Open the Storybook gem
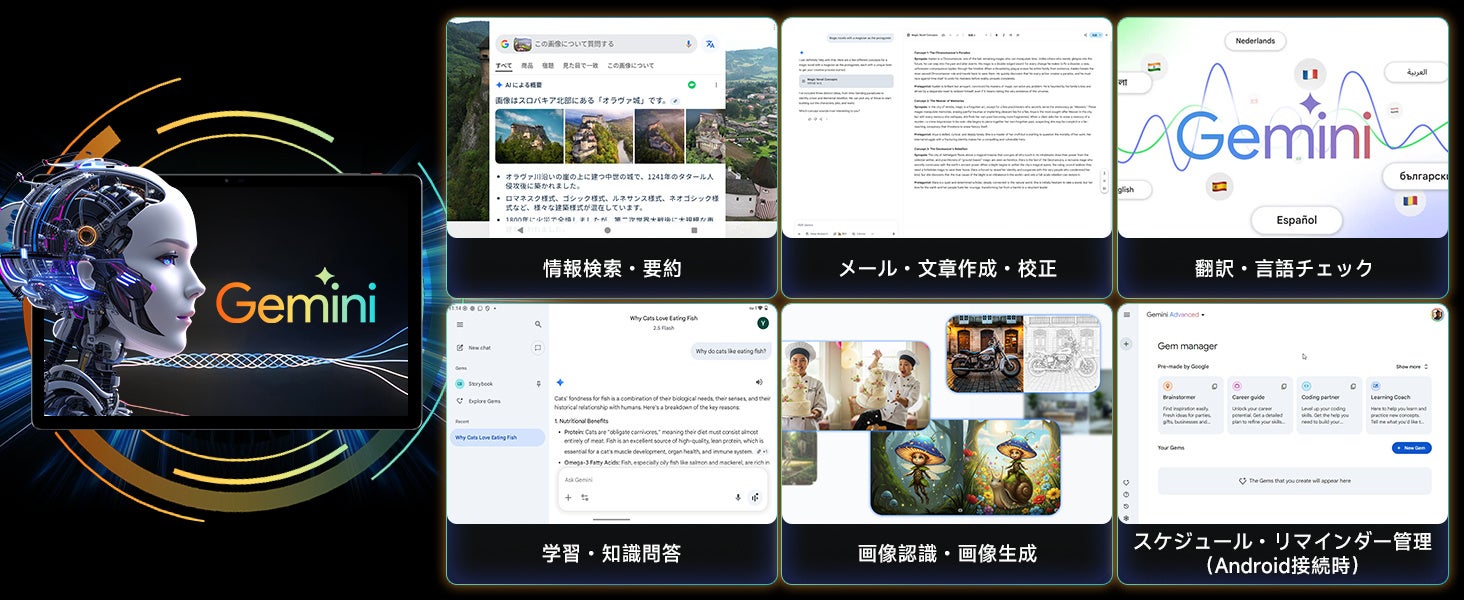The image size is (1464, 600). (473, 383)
